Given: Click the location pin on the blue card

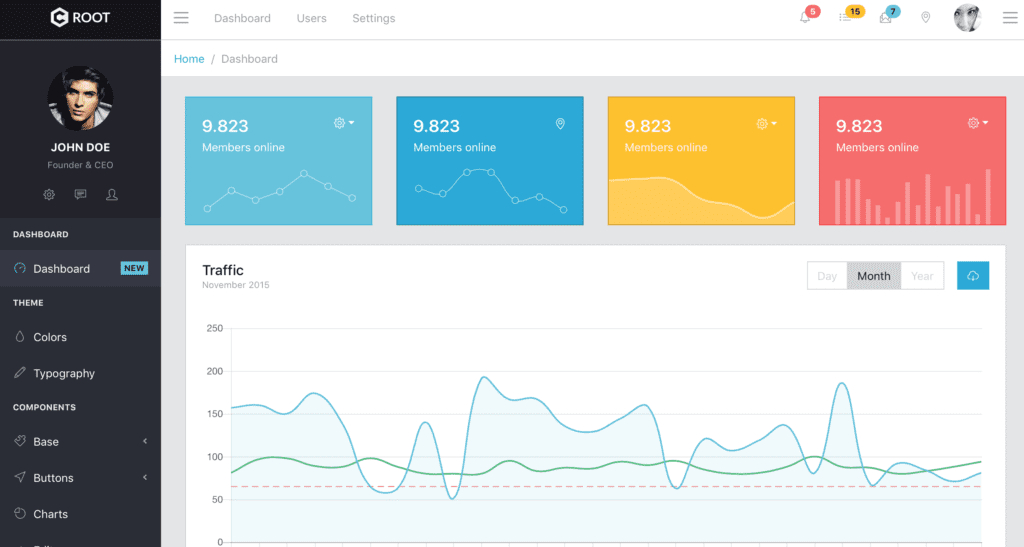Looking at the screenshot, I should 560,124.
